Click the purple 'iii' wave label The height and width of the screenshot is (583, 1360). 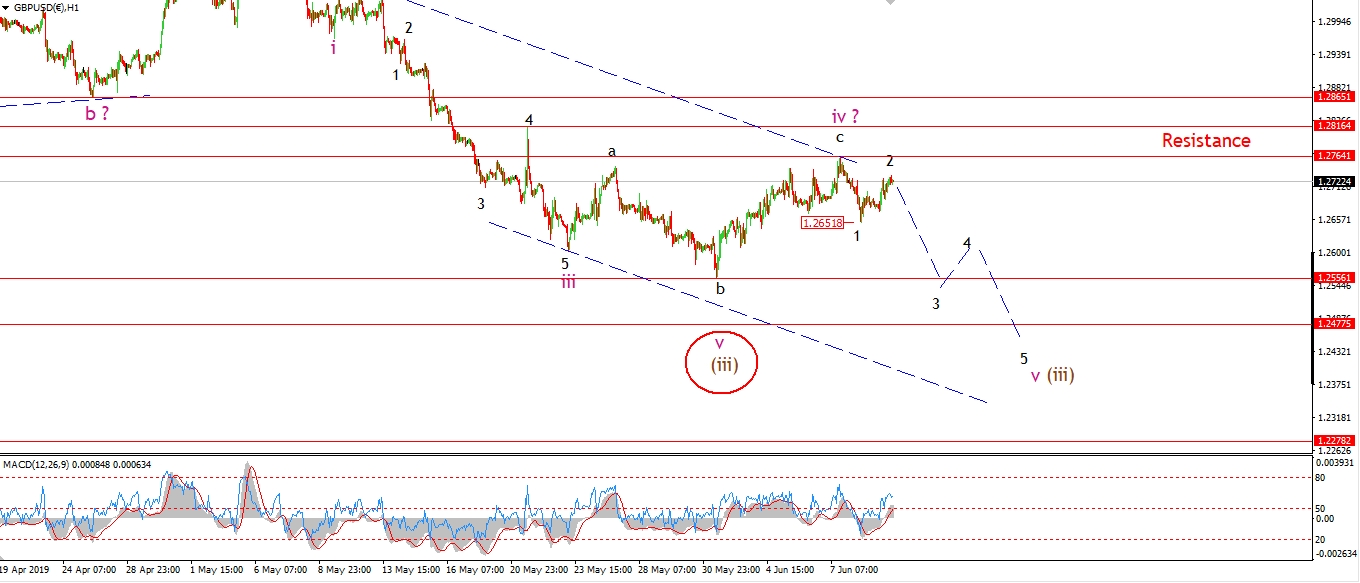pos(567,281)
